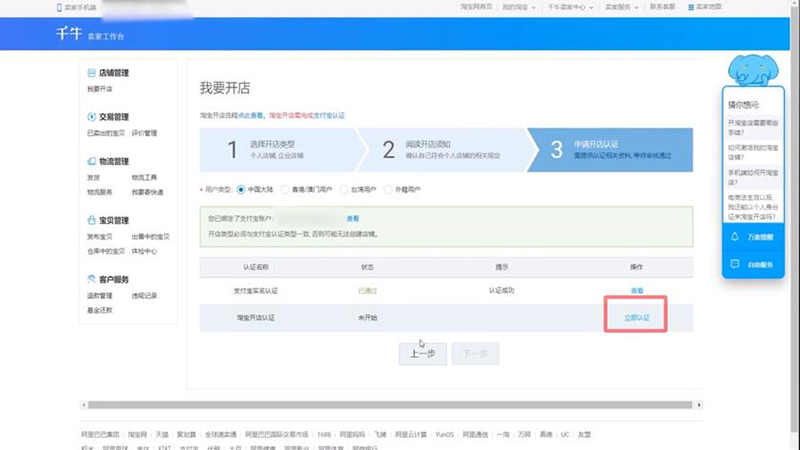Select the 中国大陆 radio button

tap(241, 189)
